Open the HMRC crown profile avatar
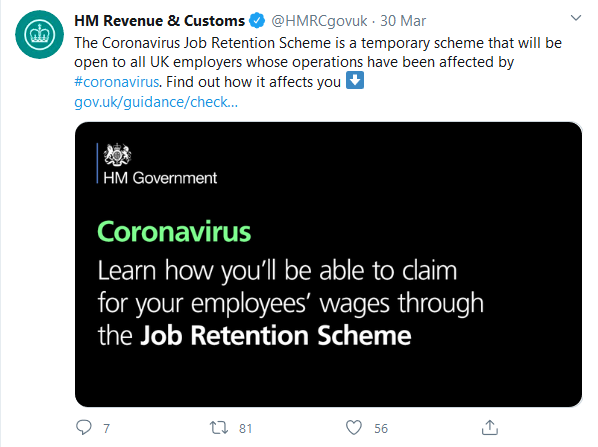 point(39,35)
